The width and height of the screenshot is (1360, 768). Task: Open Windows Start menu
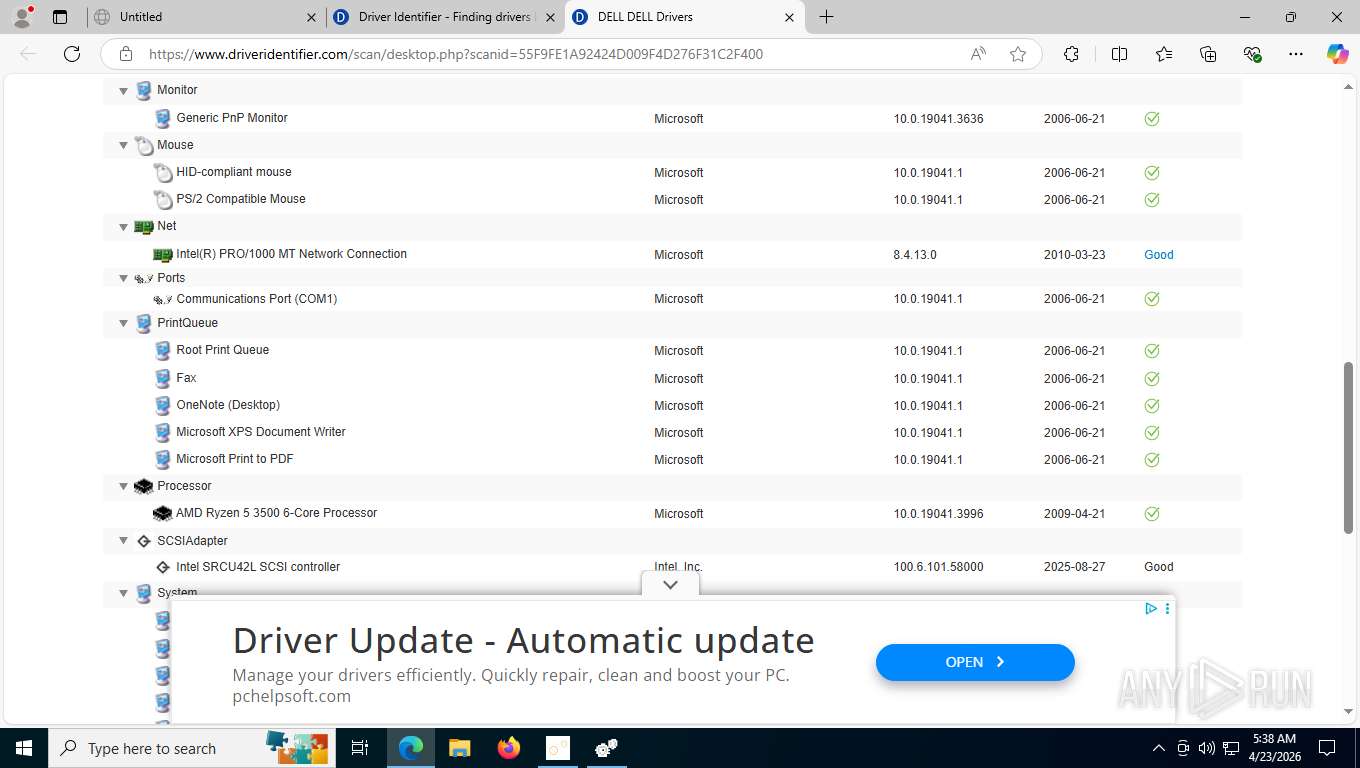(23, 748)
